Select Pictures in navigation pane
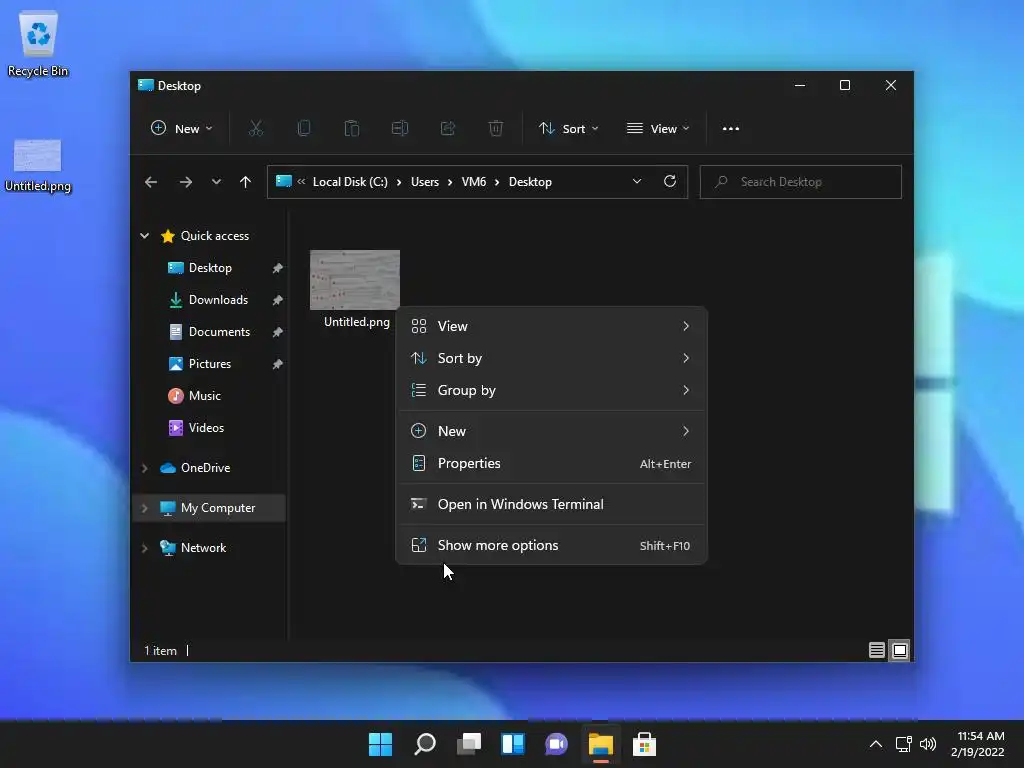 click(209, 364)
